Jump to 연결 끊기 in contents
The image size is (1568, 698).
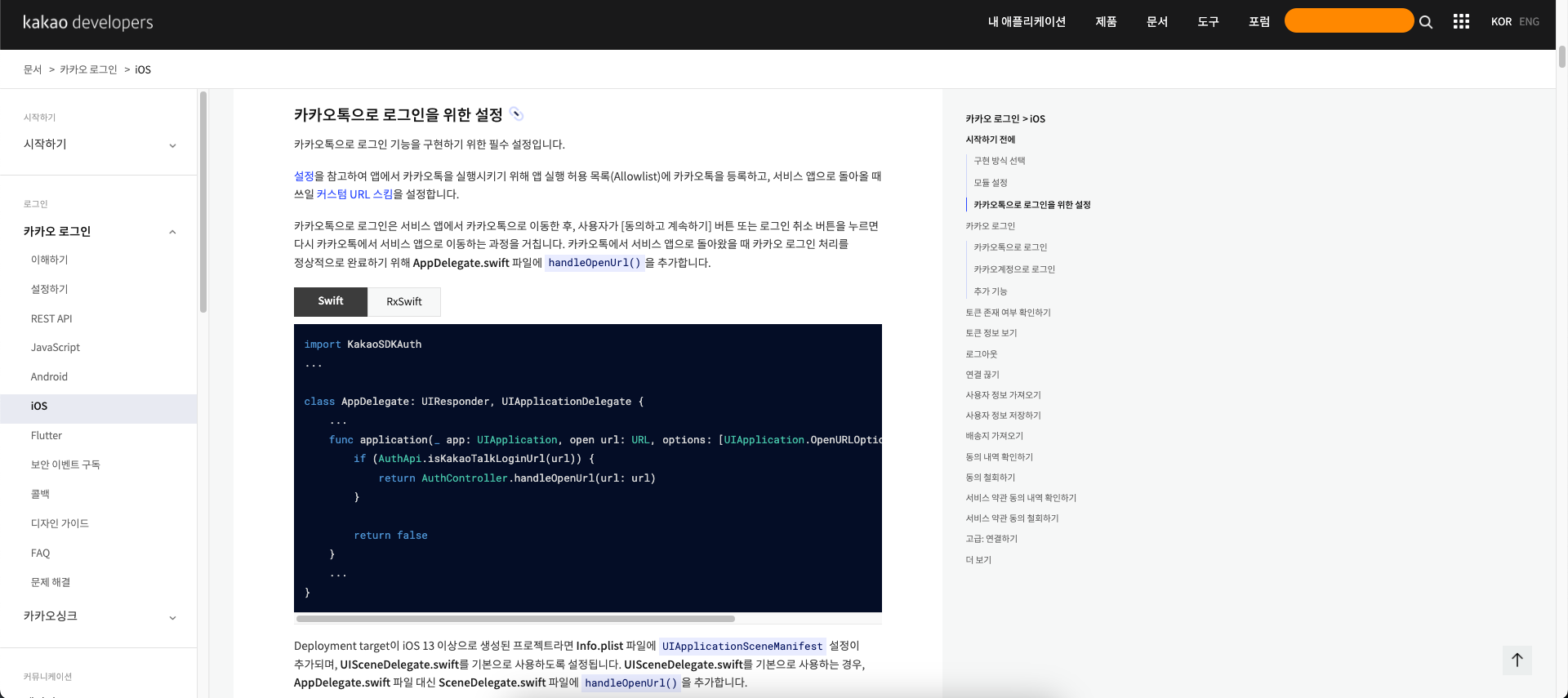[982, 375]
